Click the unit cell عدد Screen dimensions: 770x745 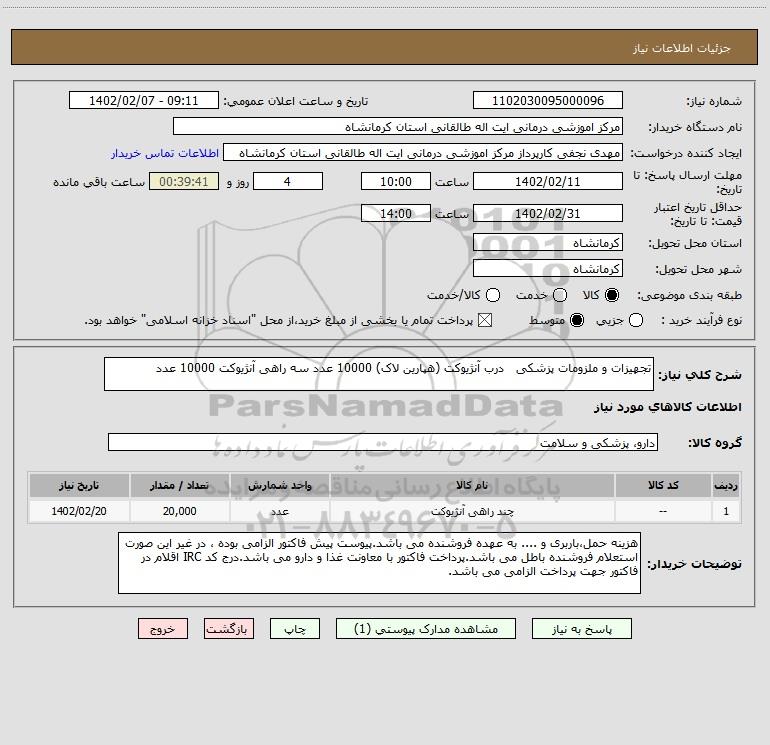(279, 511)
